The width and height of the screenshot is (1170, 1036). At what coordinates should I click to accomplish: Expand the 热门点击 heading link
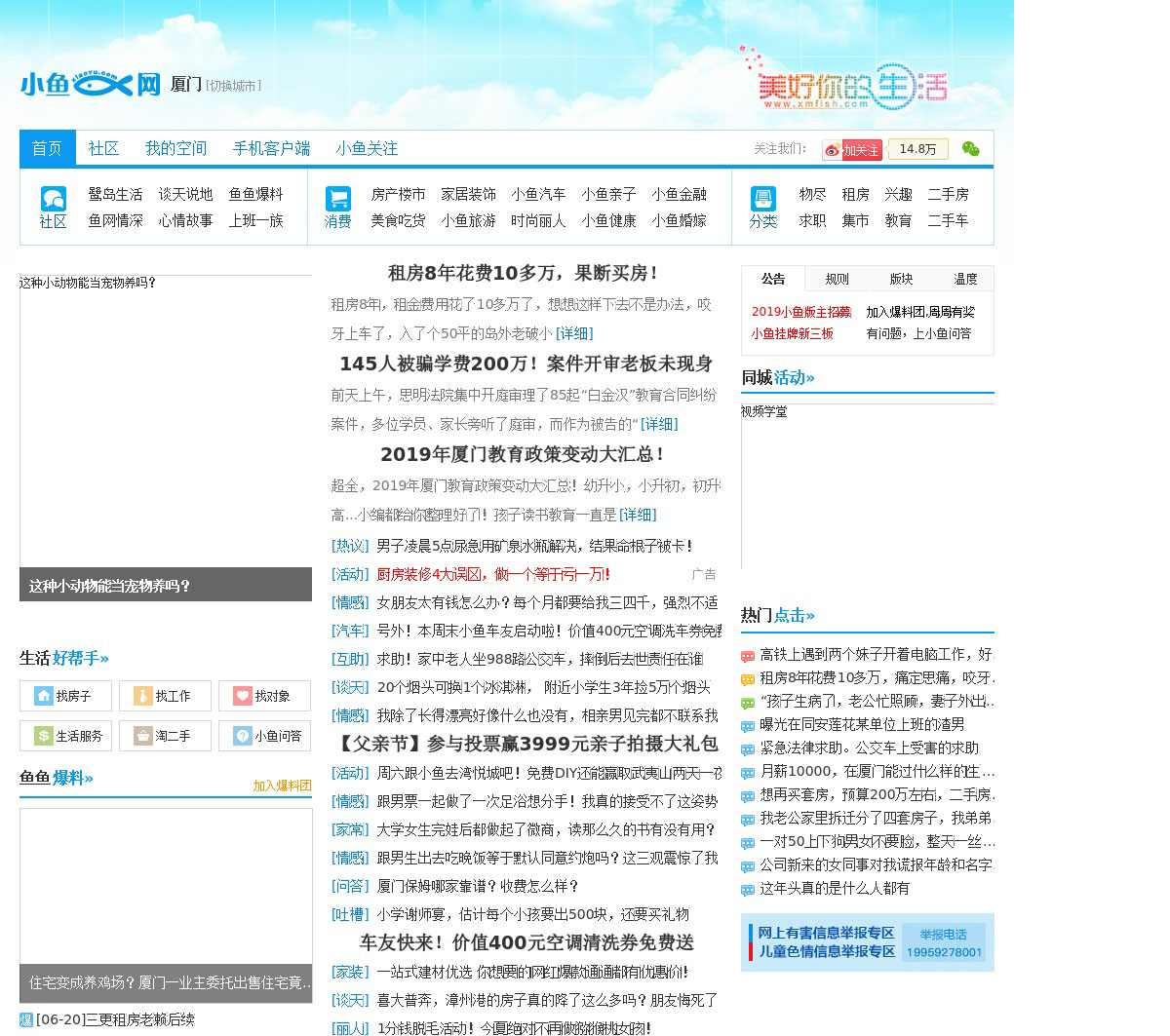click(777, 615)
